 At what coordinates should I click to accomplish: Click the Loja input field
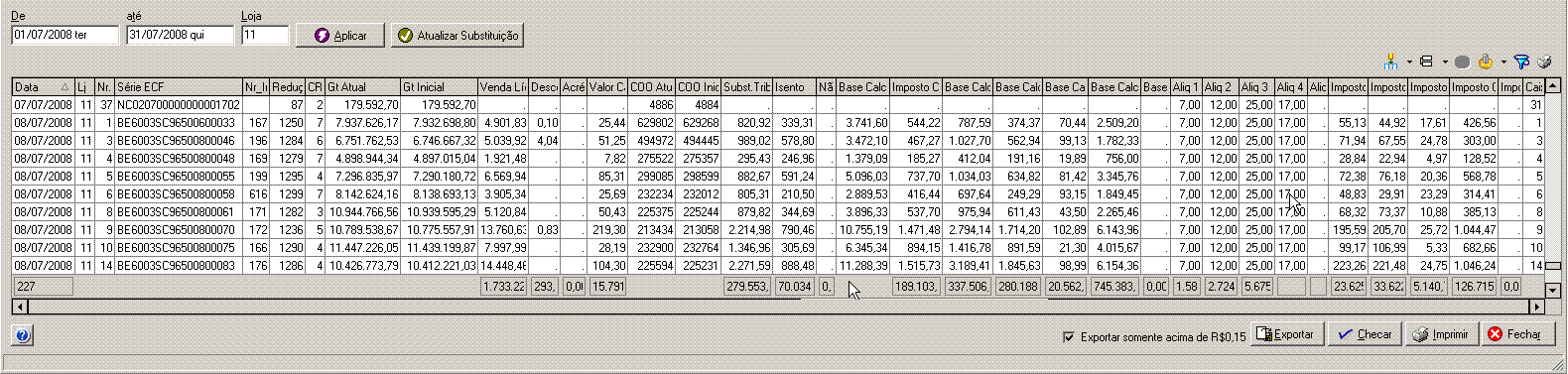click(265, 35)
